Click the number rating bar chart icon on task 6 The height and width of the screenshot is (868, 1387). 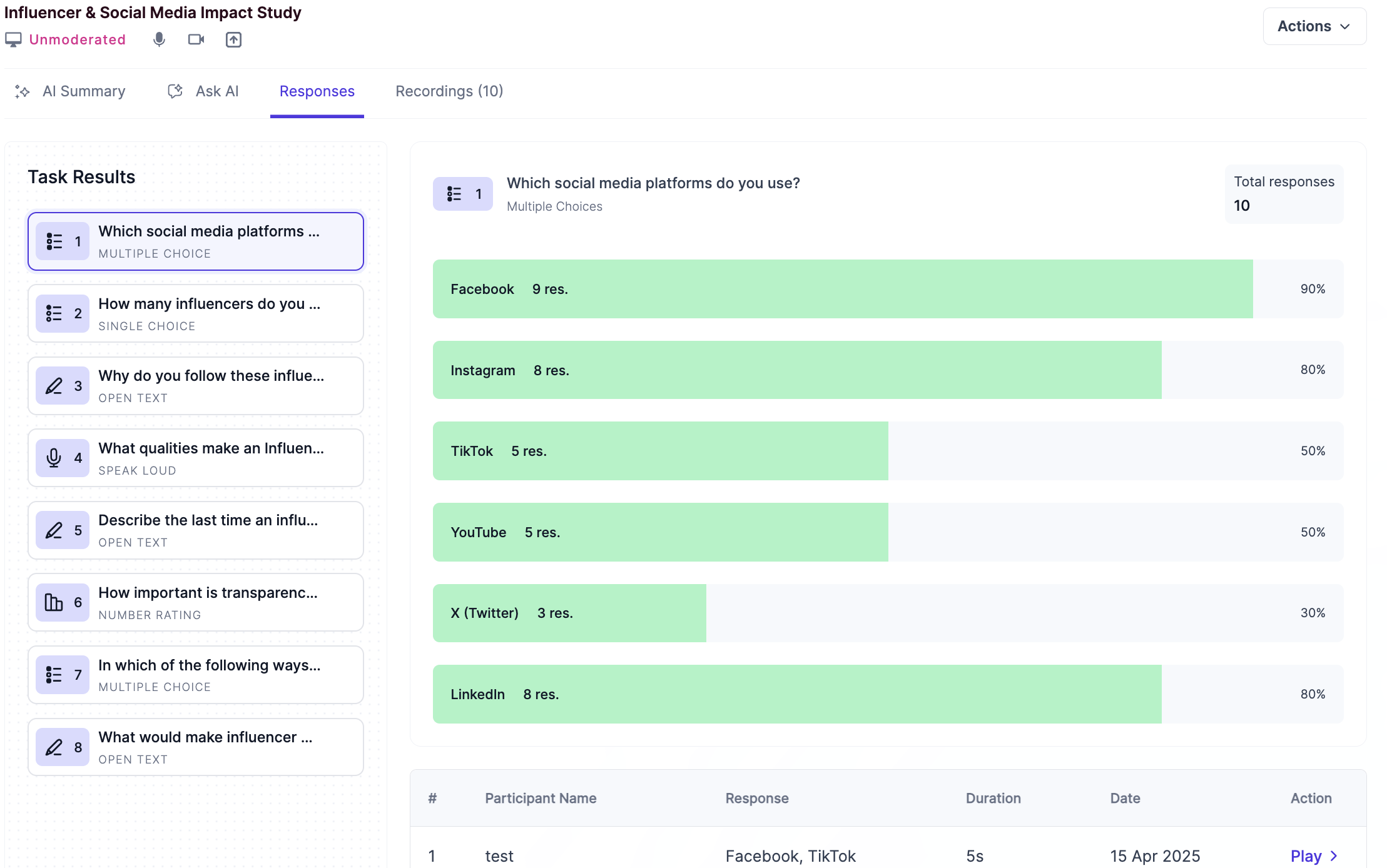(54, 602)
